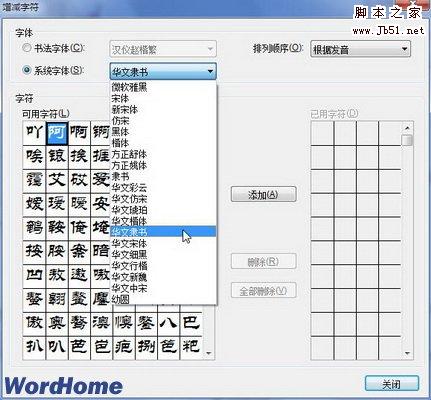This screenshot has width=431, height=400.
Task: Select the 傲 character cell
Action: pyautogui.click(x=34, y=324)
